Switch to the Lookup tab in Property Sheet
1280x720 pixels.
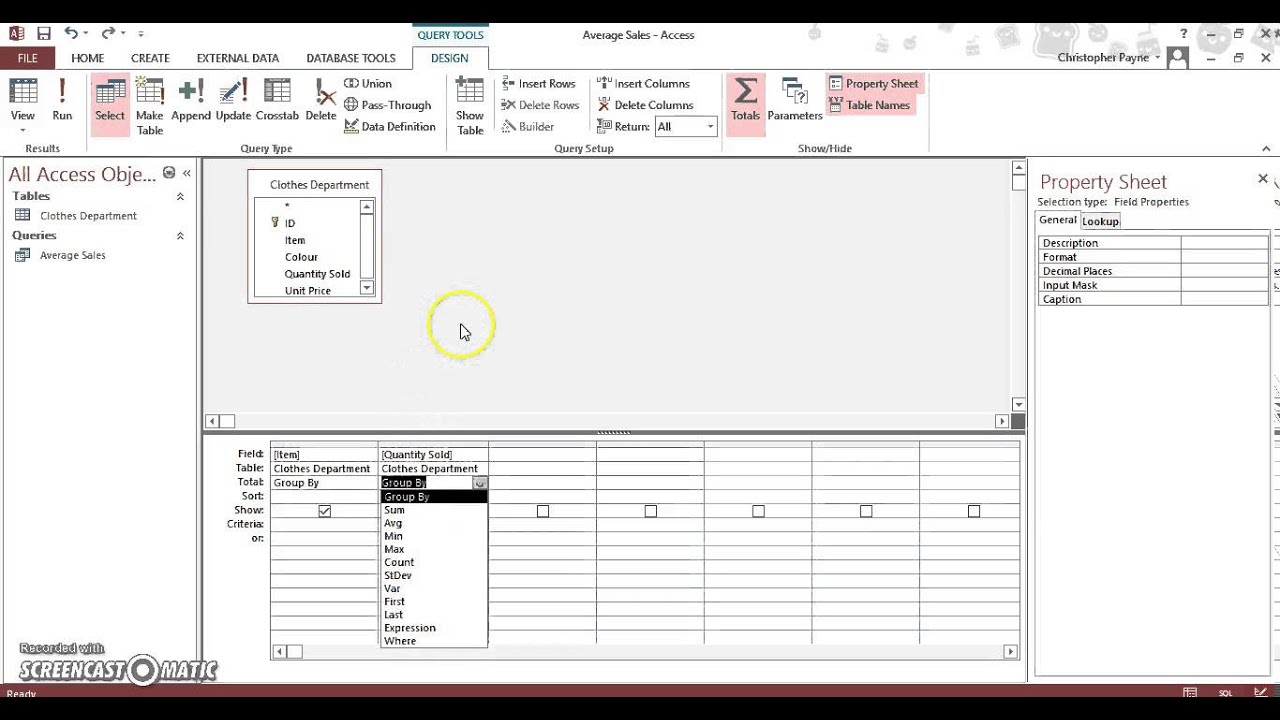pos(1100,221)
